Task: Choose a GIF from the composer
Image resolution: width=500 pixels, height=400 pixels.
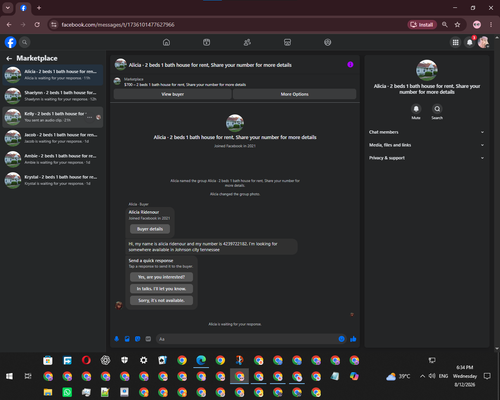Action: (148, 339)
